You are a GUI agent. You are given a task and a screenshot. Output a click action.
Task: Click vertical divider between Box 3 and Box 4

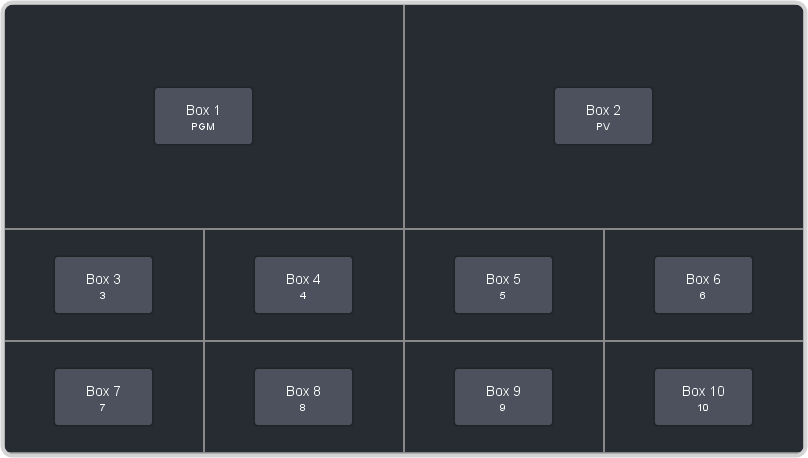204,285
